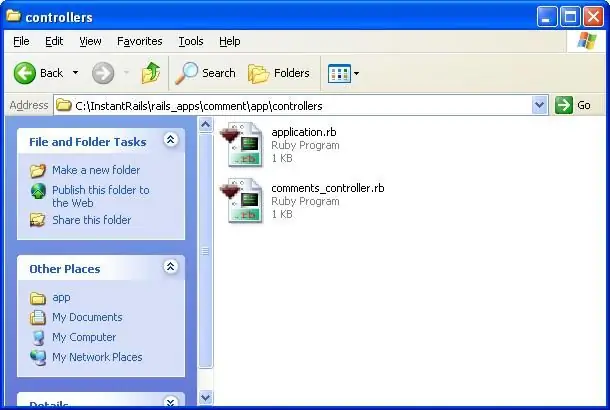Image resolution: width=610 pixels, height=410 pixels.
Task: Click the Make a new folder icon
Action: pos(38,170)
